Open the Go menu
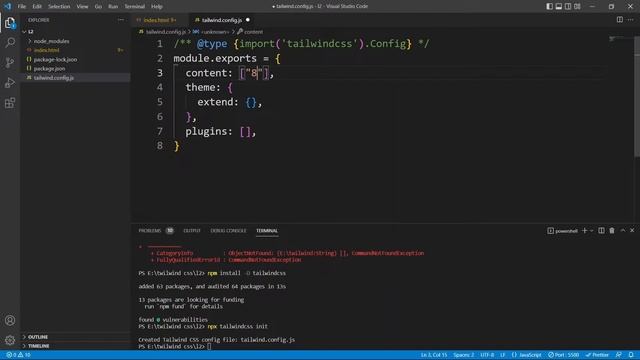640x360 pixels. click(98, 6)
